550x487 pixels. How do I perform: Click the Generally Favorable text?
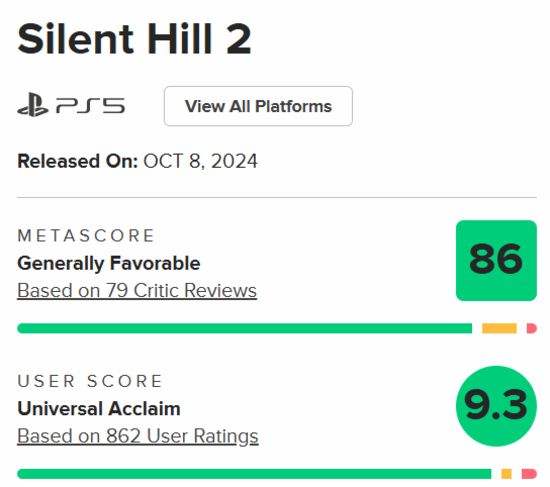coord(109,263)
